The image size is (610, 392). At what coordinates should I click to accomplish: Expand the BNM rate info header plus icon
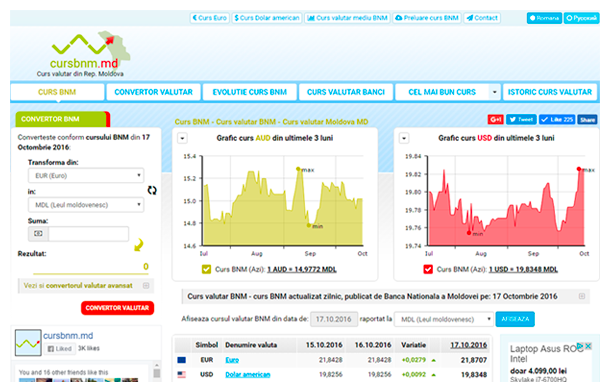[582, 296]
